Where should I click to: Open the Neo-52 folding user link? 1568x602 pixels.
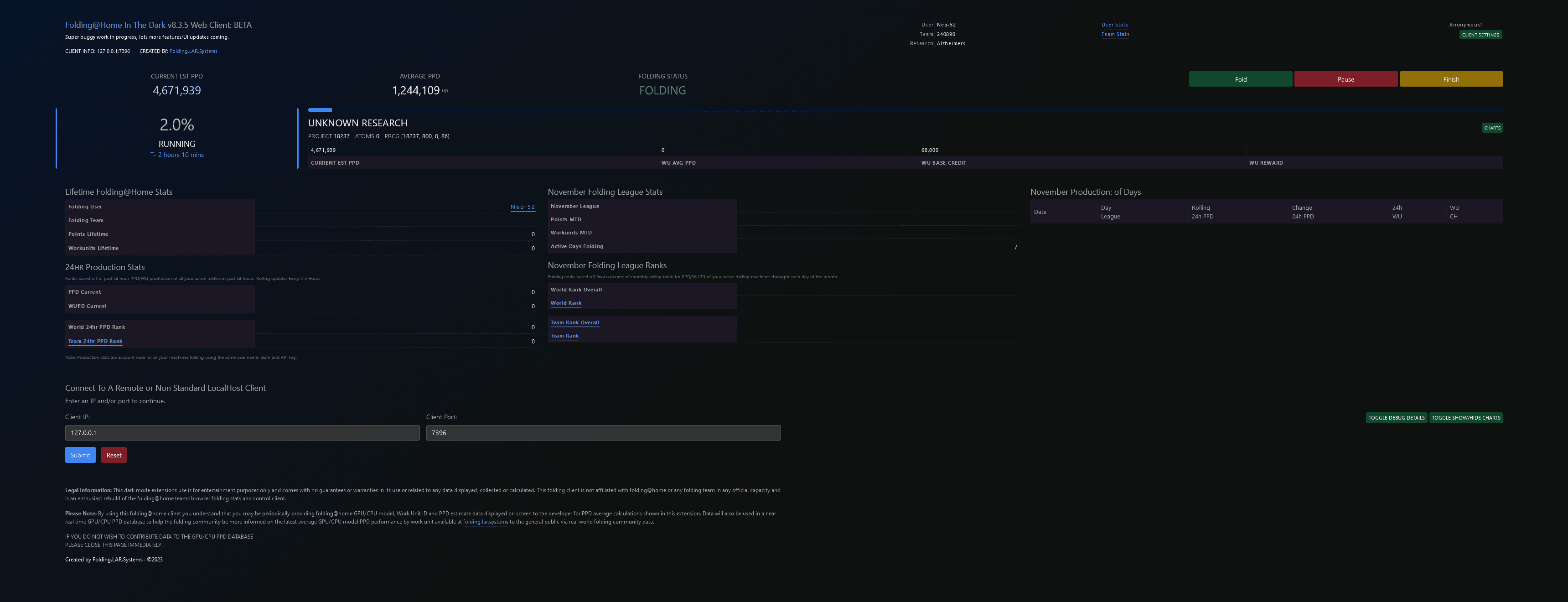[x=522, y=207]
